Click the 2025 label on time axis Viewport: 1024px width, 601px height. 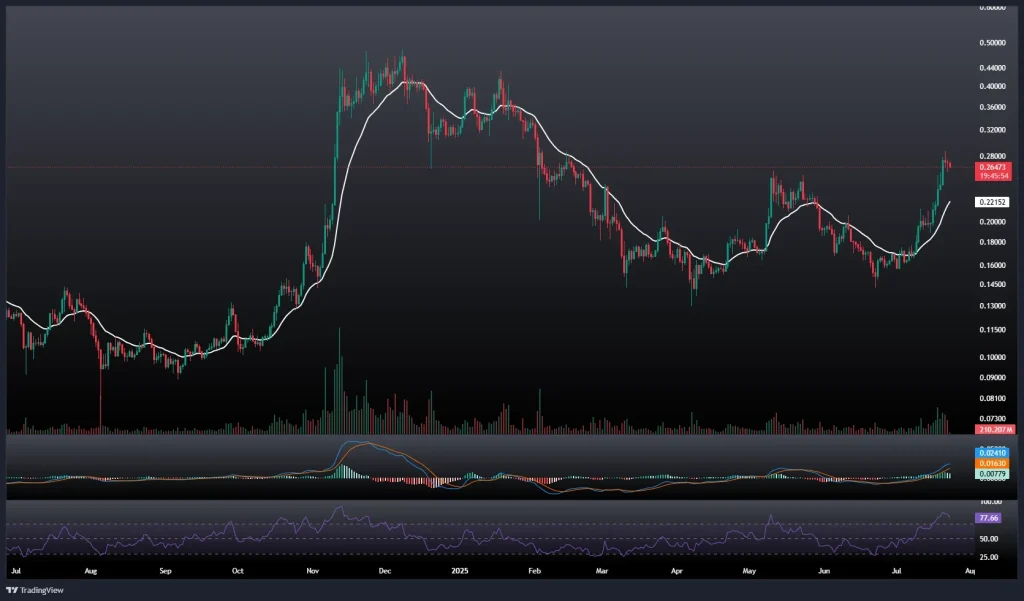459,570
